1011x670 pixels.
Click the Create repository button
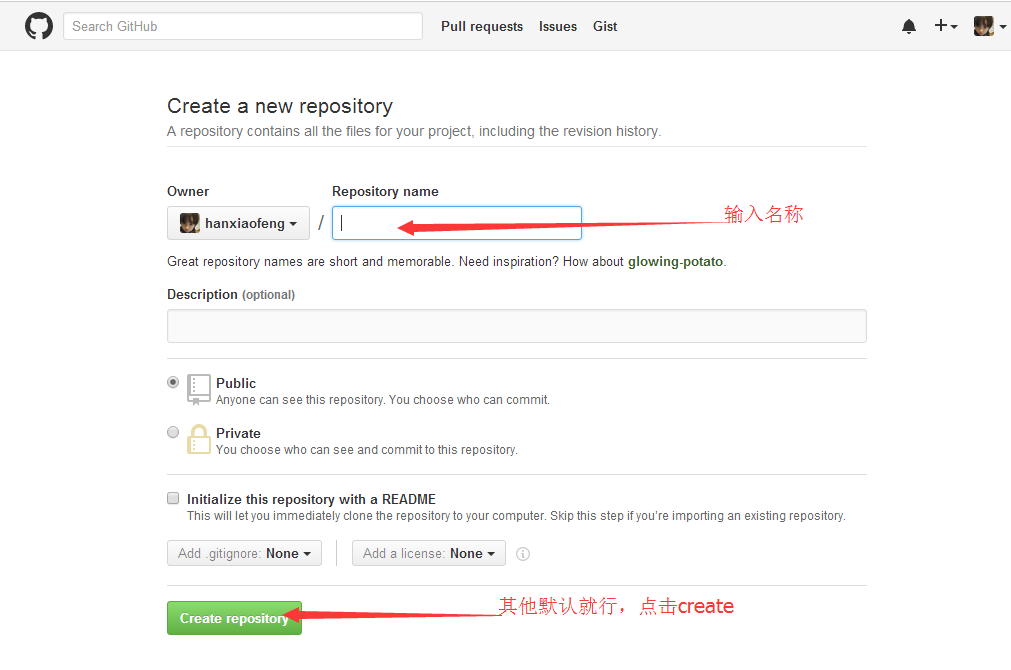click(234, 618)
